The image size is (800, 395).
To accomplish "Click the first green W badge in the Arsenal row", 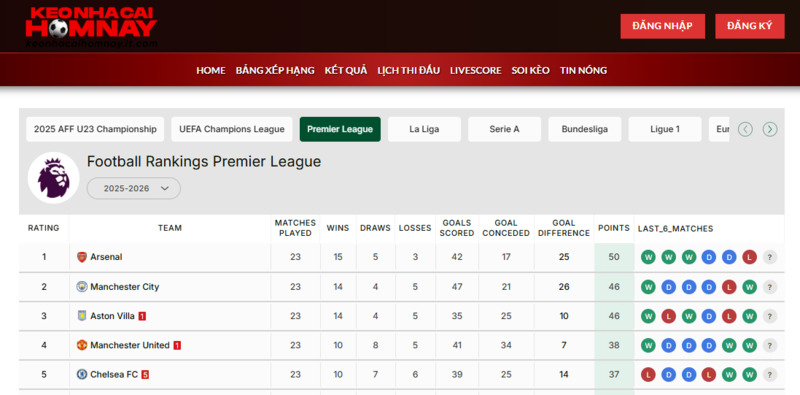I will coord(648,257).
